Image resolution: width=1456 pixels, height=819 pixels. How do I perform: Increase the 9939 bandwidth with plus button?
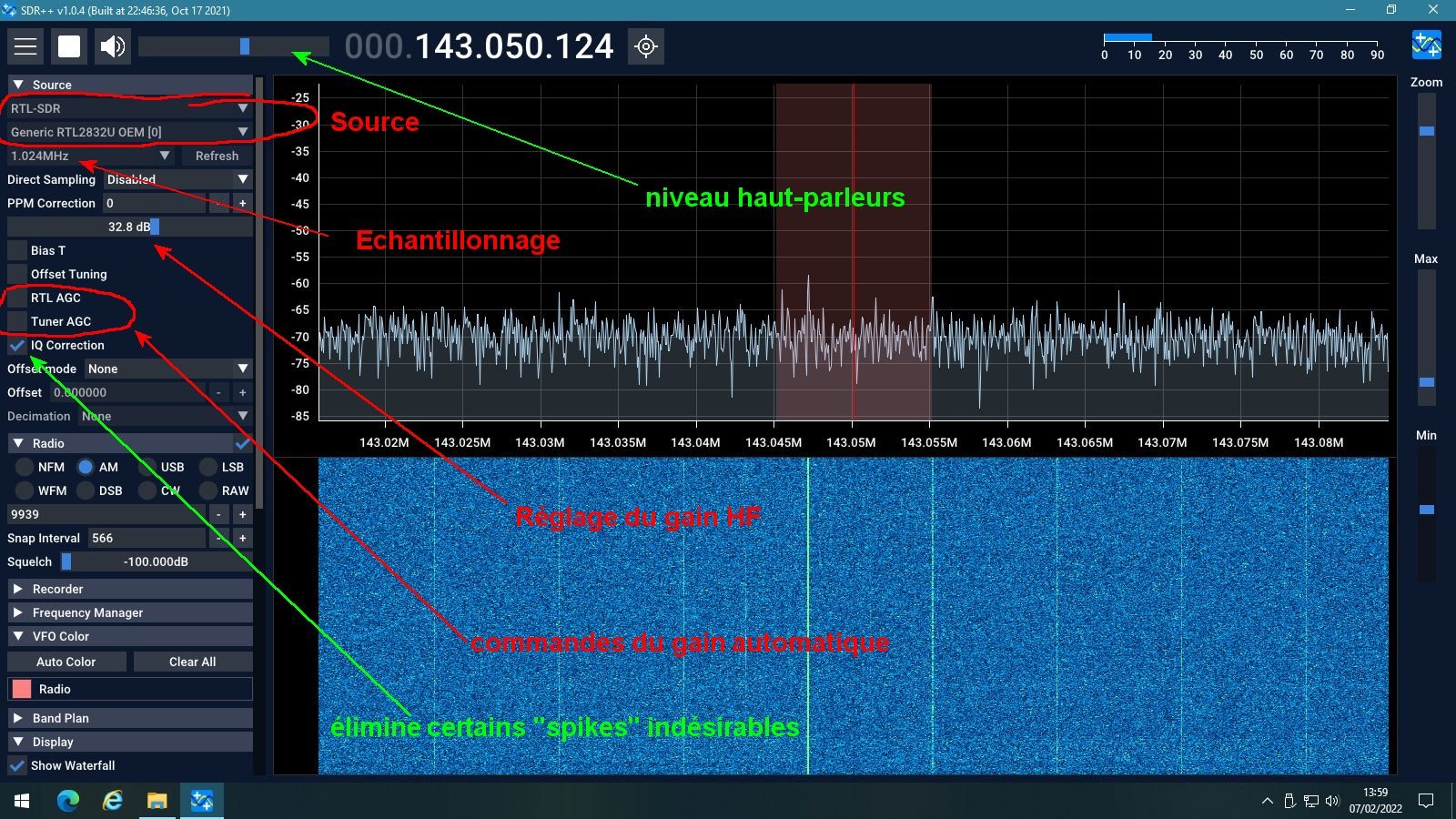(x=243, y=514)
